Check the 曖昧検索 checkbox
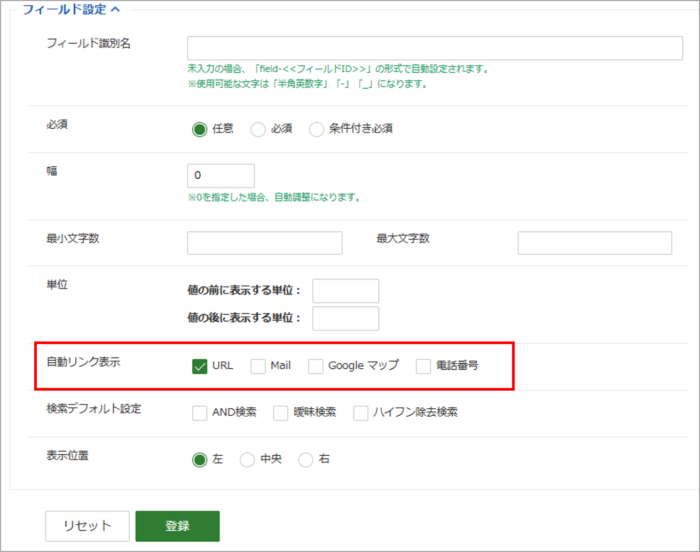 click(x=280, y=413)
